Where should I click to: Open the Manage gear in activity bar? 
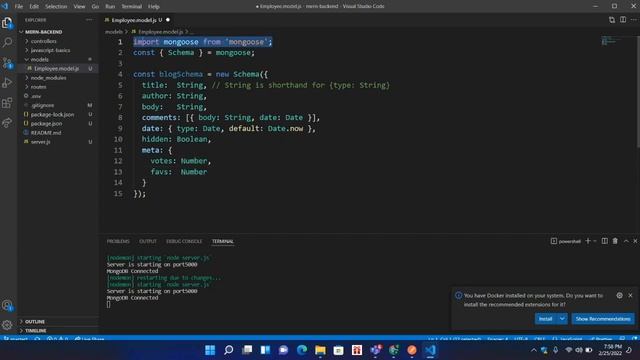7,325
